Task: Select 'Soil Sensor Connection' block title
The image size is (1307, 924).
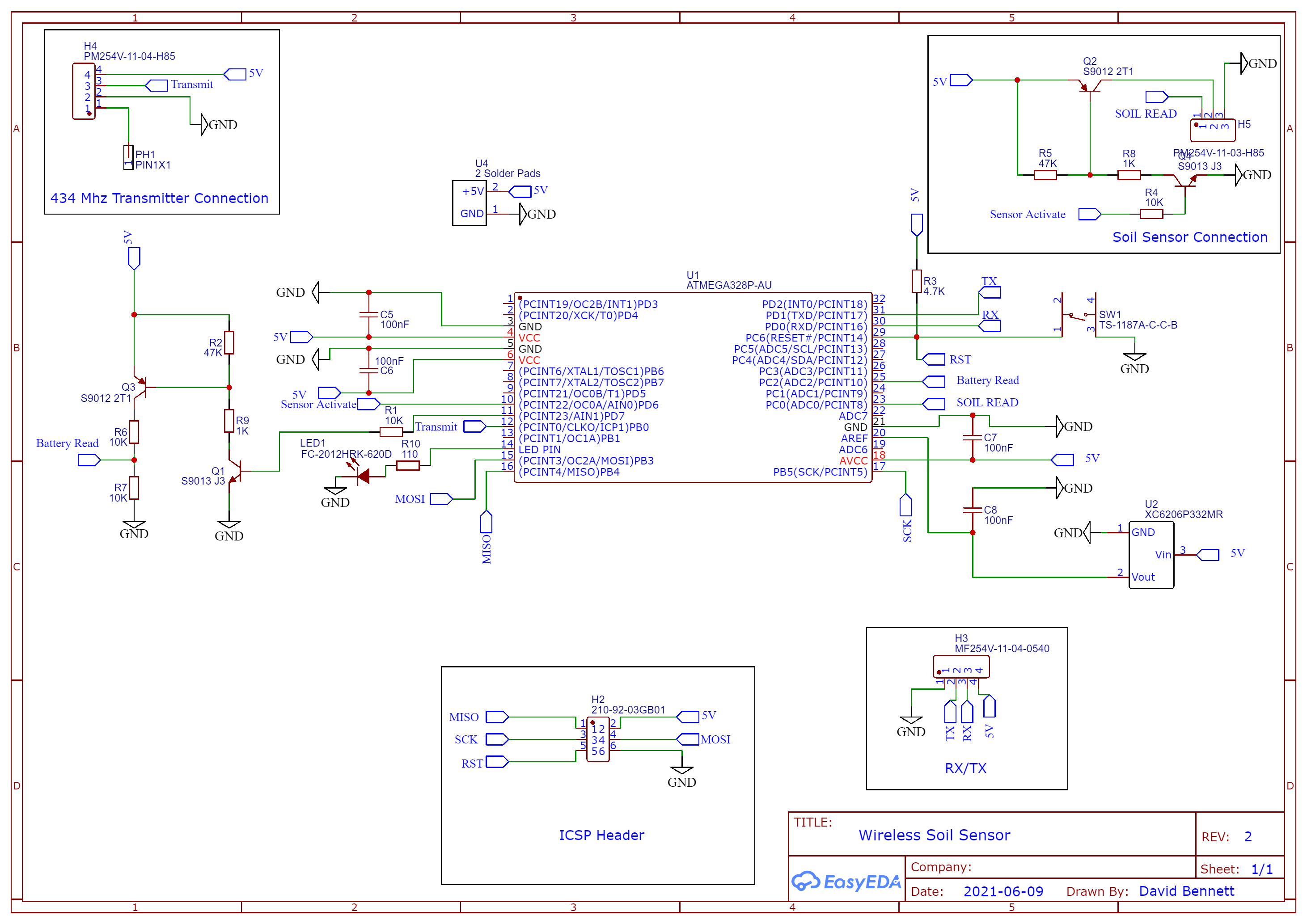Action: tap(1190, 236)
